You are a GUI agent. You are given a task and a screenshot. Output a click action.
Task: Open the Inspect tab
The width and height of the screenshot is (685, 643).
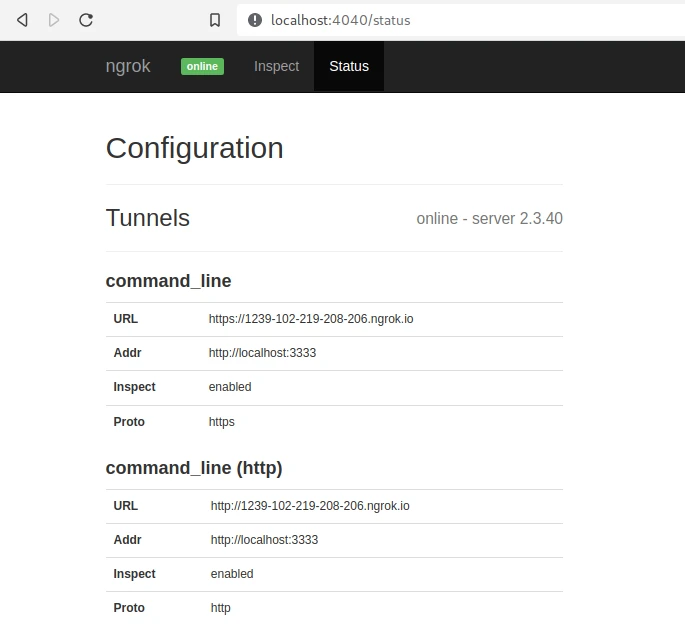(276, 66)
